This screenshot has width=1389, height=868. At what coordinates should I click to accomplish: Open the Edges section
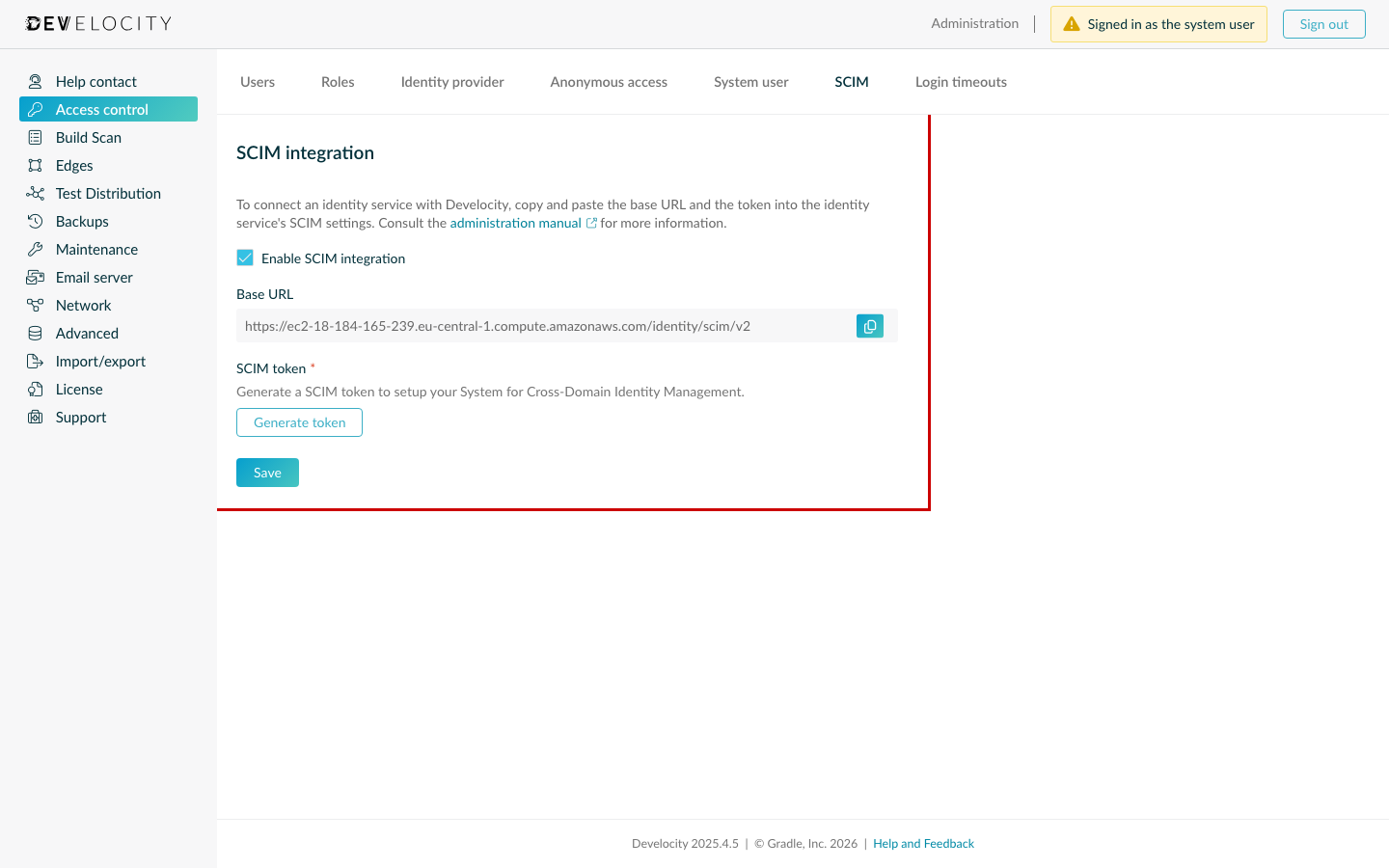(x=74, y=165)
